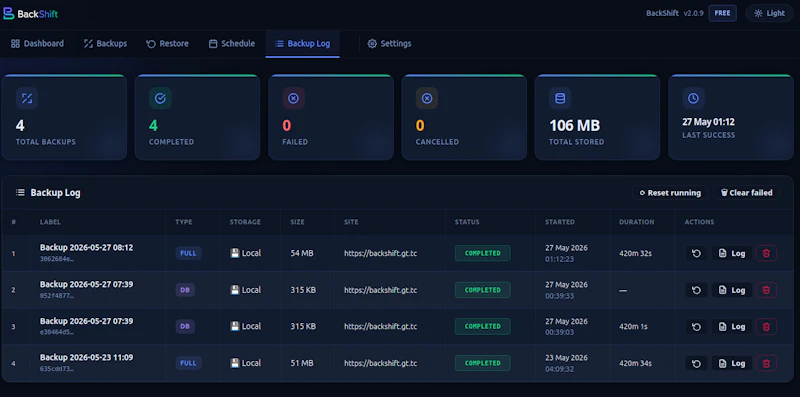Click the label Backup 2026-05-27 08:12
The height and width of the screenshot is (397, 800).
(87, 247)
